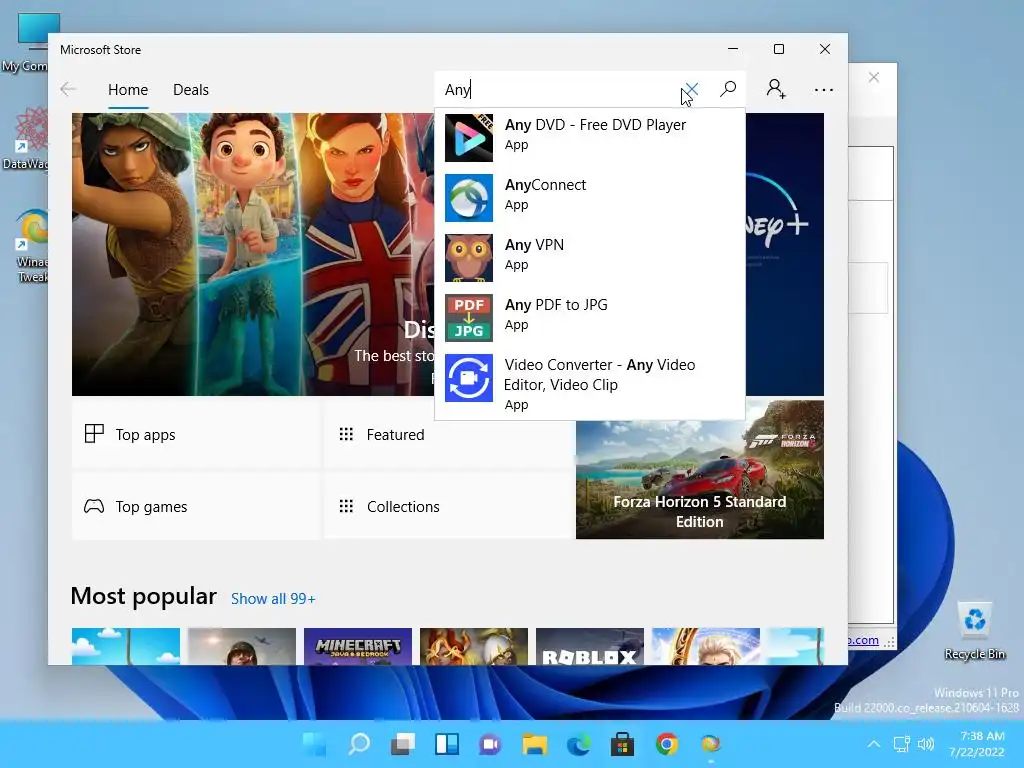
Task: Go back with the Store back arrow
Action: [68, 89]
